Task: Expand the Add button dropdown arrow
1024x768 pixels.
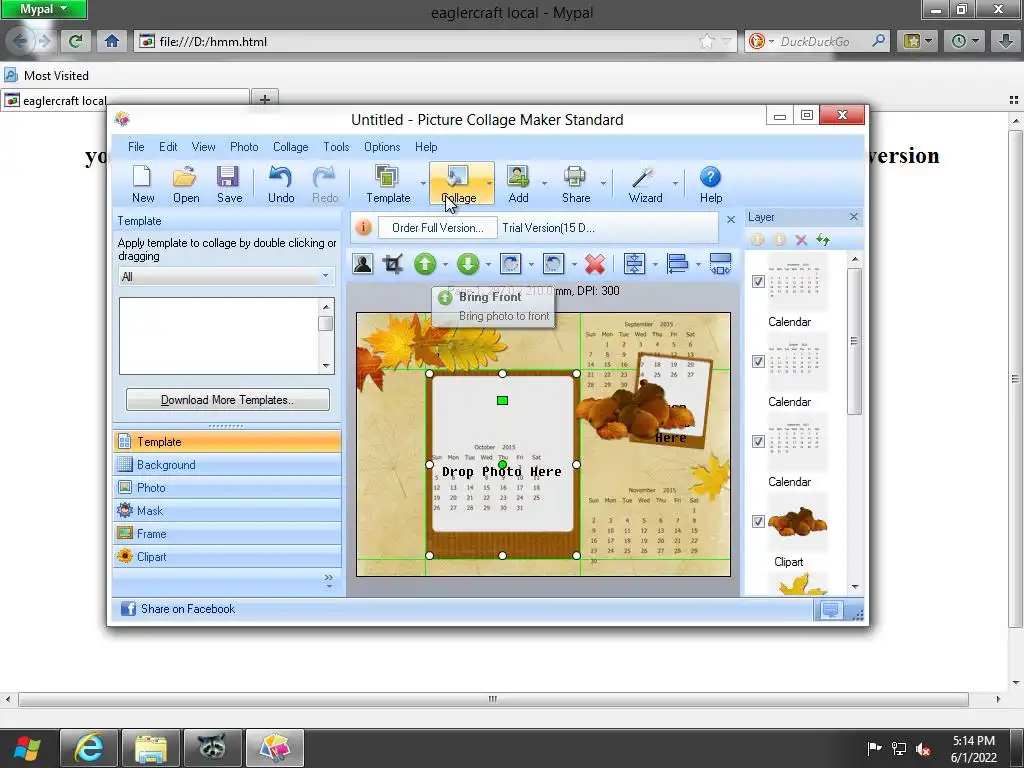Action: pyautogui.click(x=544, y=184)
